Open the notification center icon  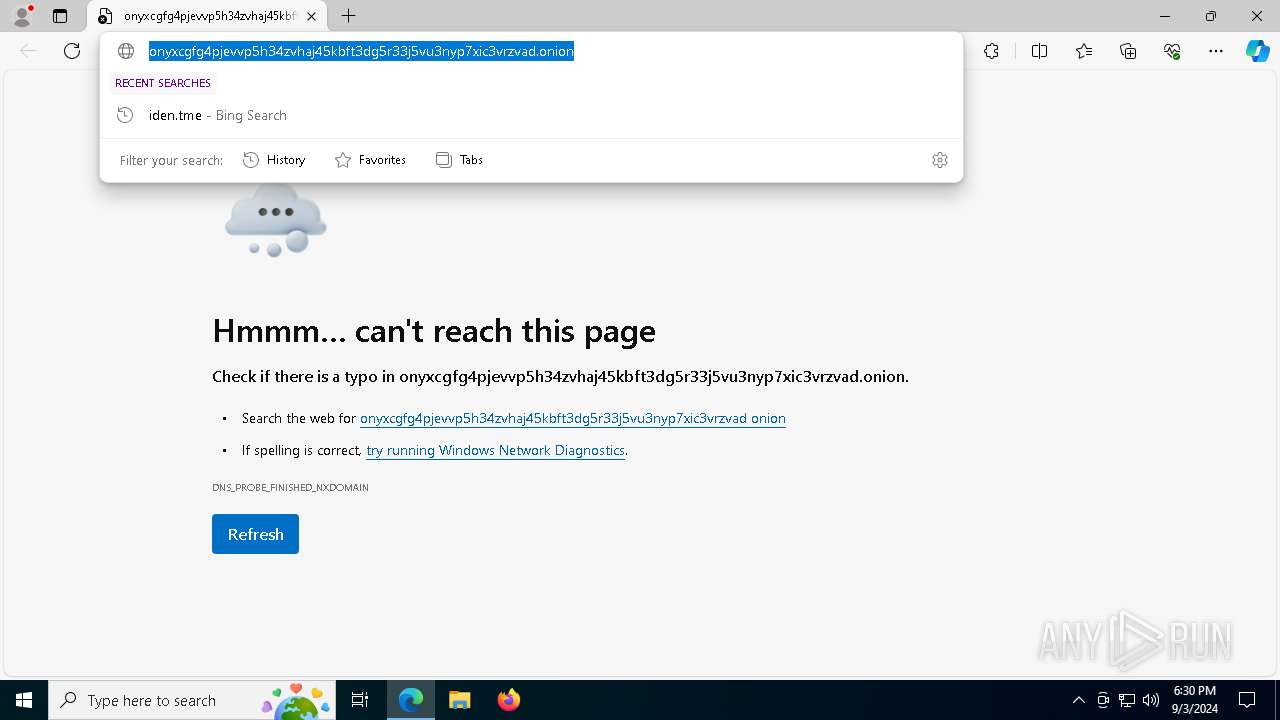(1247, 700)
